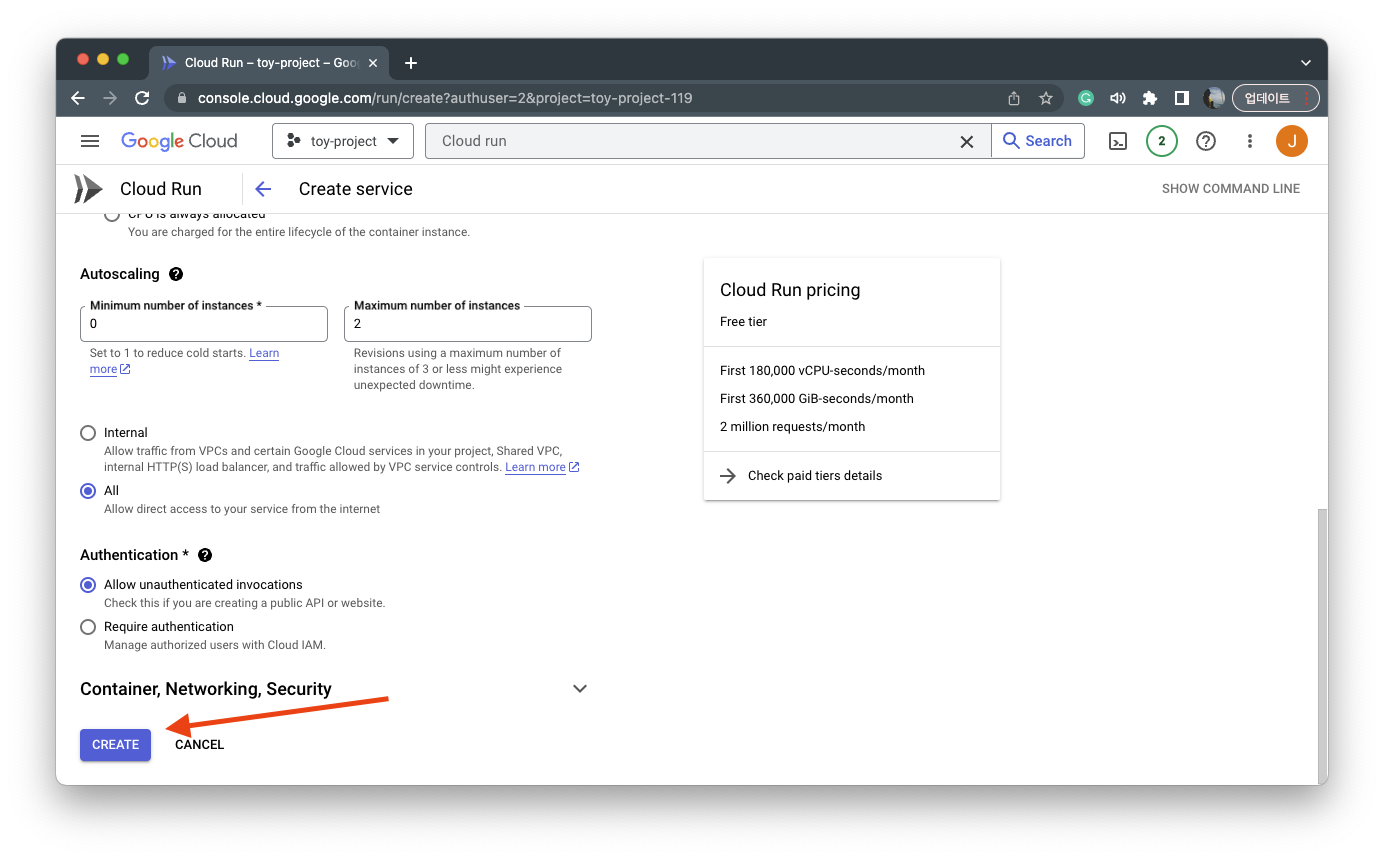This screenshot has height=859, width=1384.
Task: Click the Google Cloud logo
Action: pyautogui.click(x=179, y=141)
